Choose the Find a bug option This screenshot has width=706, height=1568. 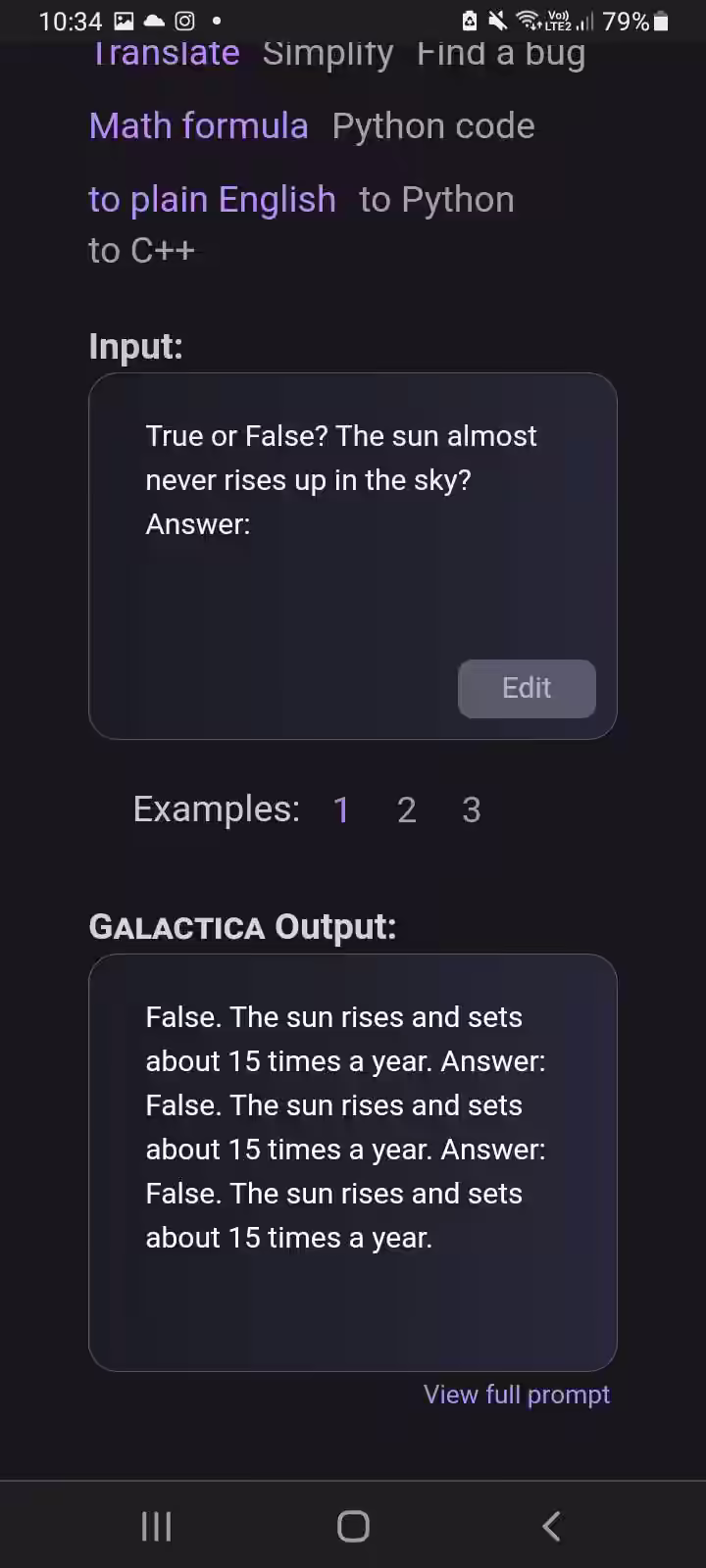coord(501,54)
